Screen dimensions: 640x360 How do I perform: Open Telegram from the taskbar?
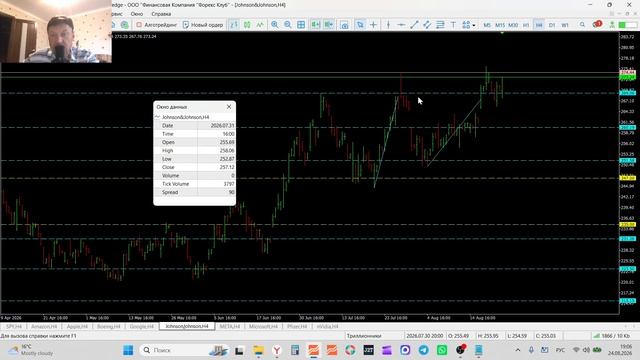(424, 350)
